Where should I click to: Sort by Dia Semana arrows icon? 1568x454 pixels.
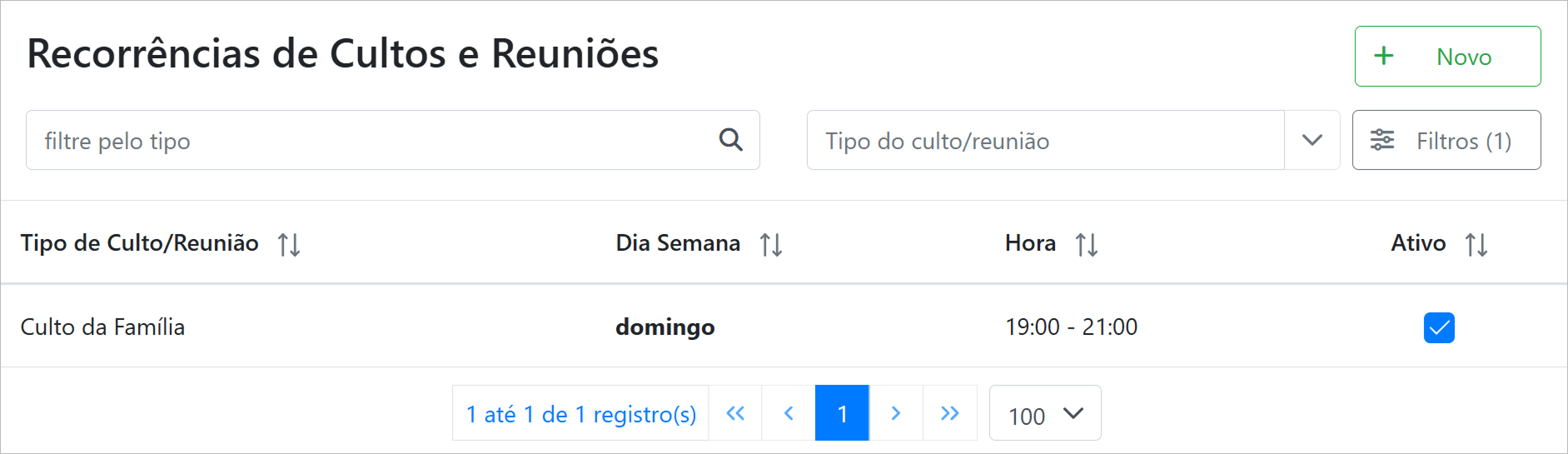point(771,244)
